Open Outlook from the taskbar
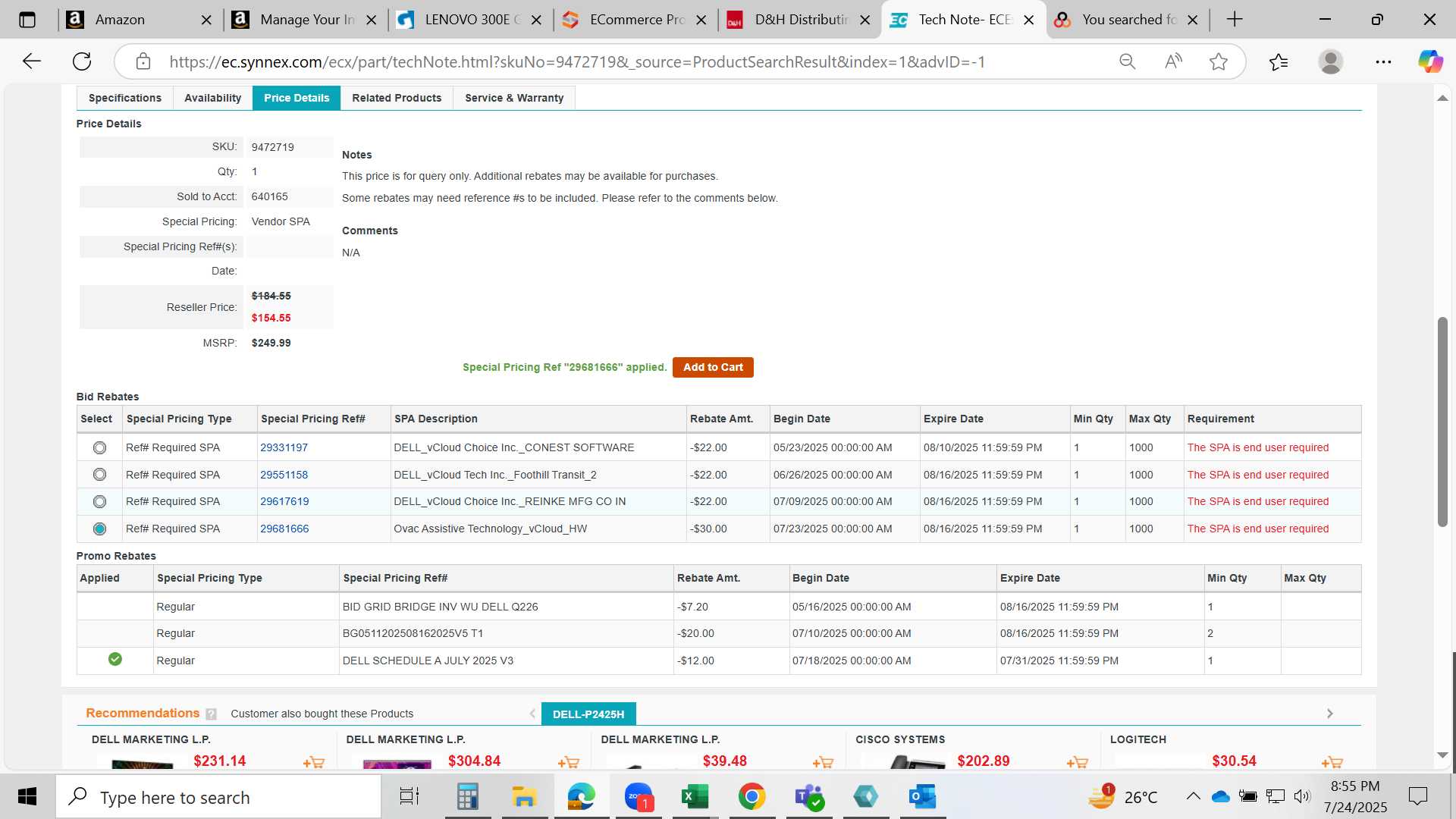This screenshot has width=1456, height=819. tap(922, 796)
